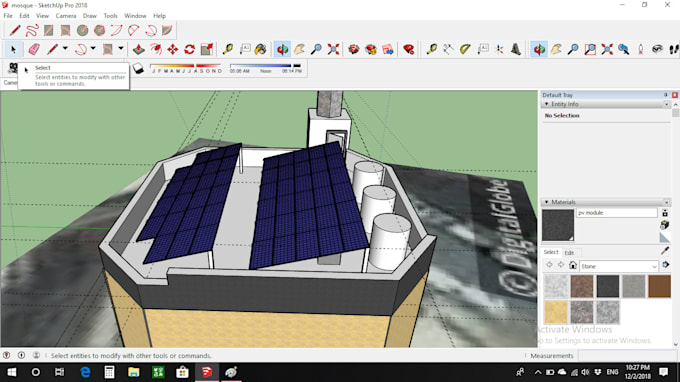This screenshot has width=680, height=382.
Task: Select the Move tool
Action: [173, 49]
